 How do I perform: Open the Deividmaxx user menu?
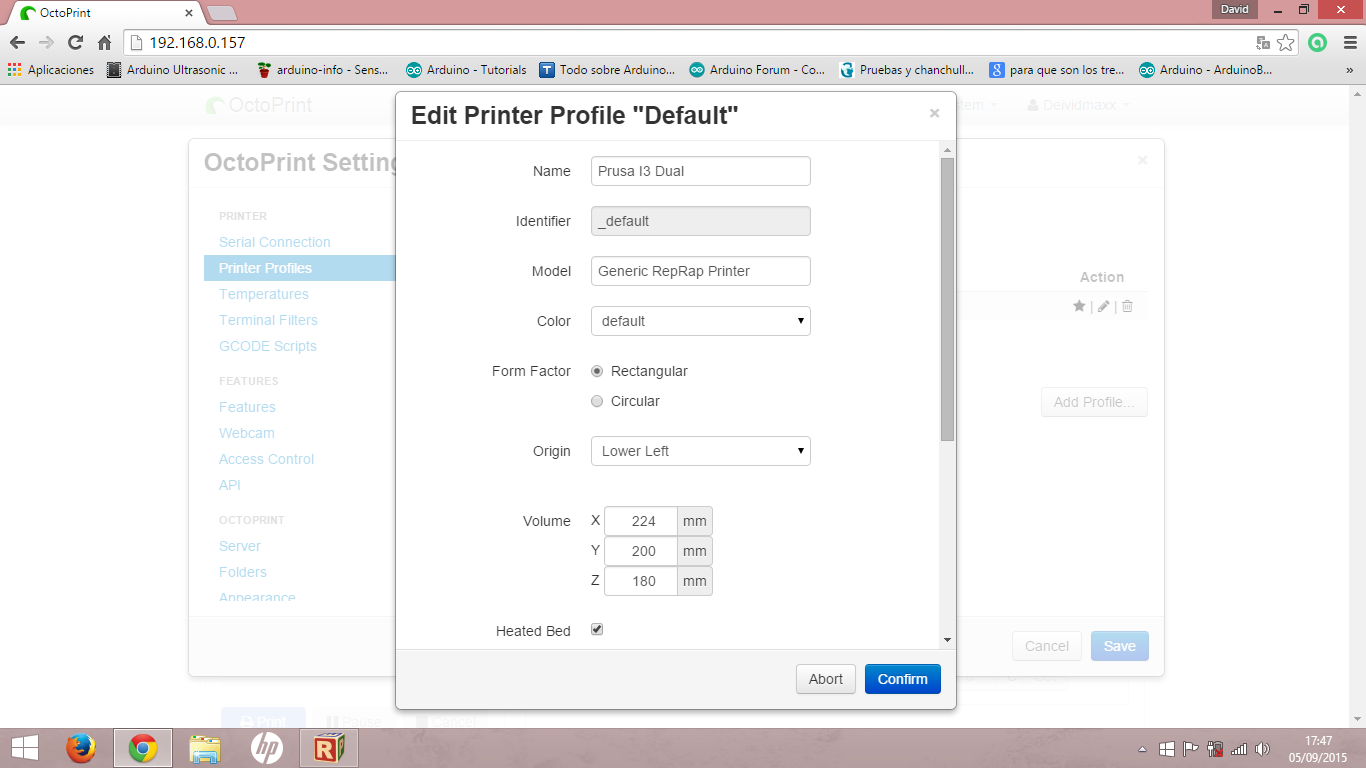coord(1079,105)
